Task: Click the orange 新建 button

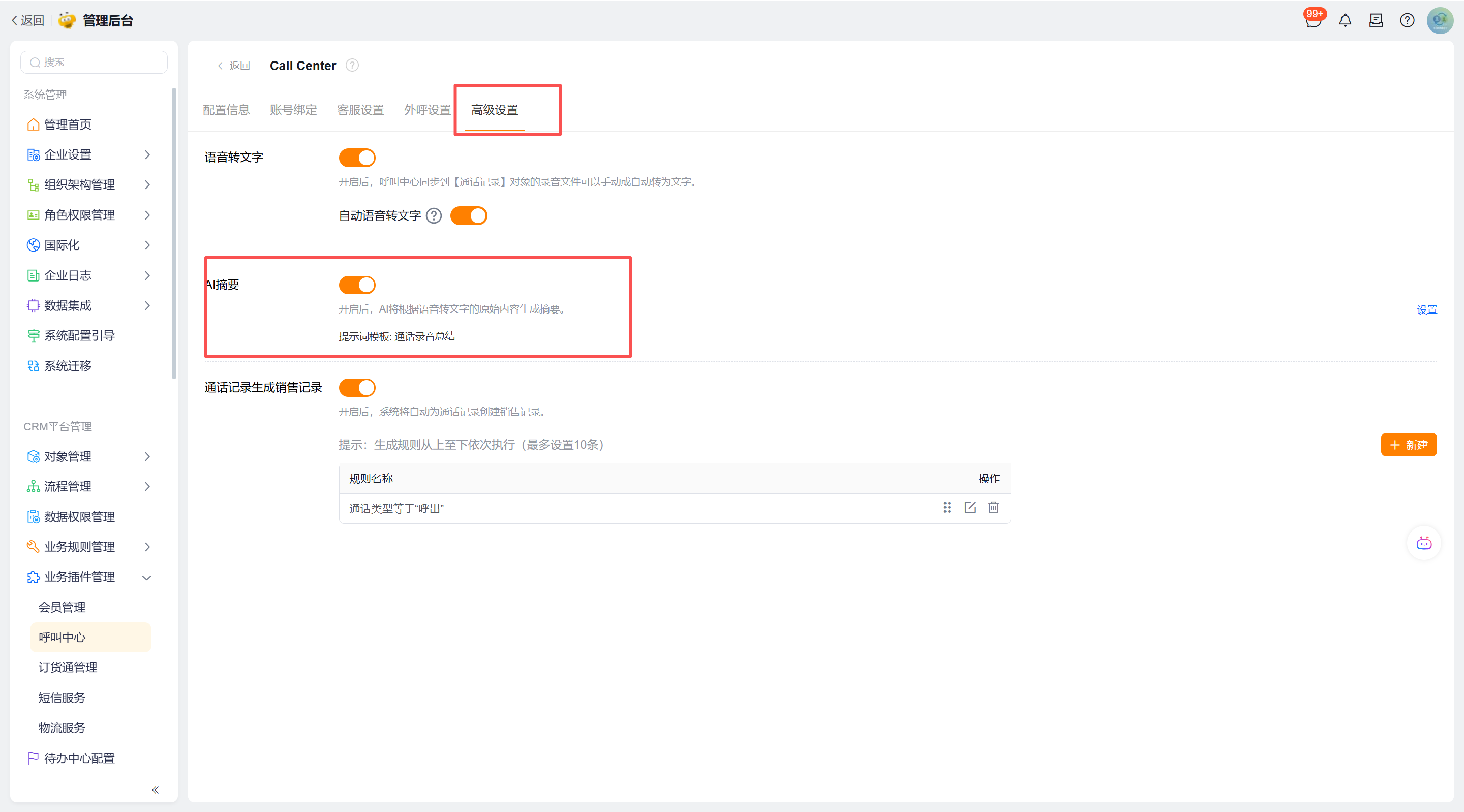Action: click(x=1408, y=445)
